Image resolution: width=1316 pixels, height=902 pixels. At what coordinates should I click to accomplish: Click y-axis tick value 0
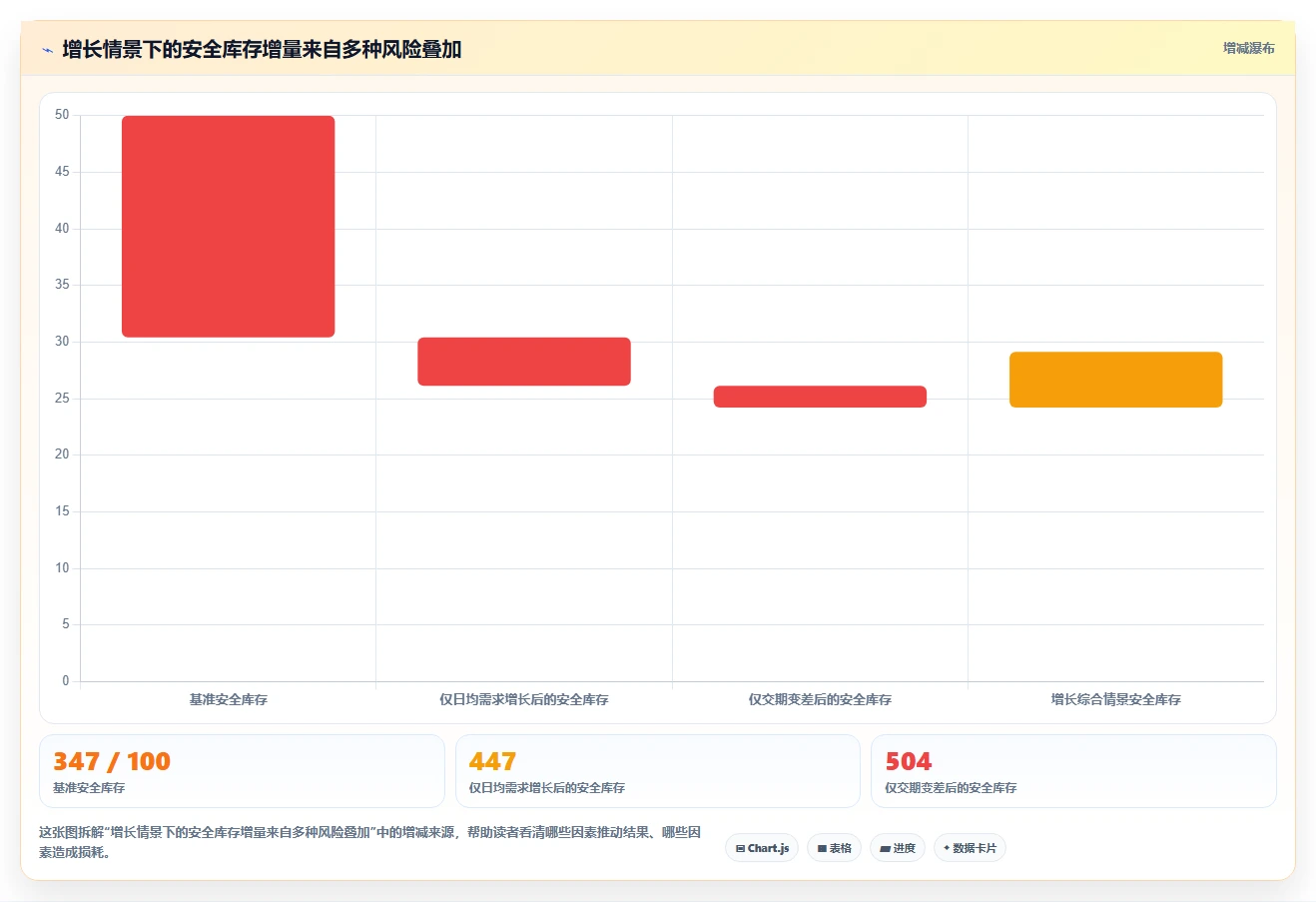tap(66, 681)
